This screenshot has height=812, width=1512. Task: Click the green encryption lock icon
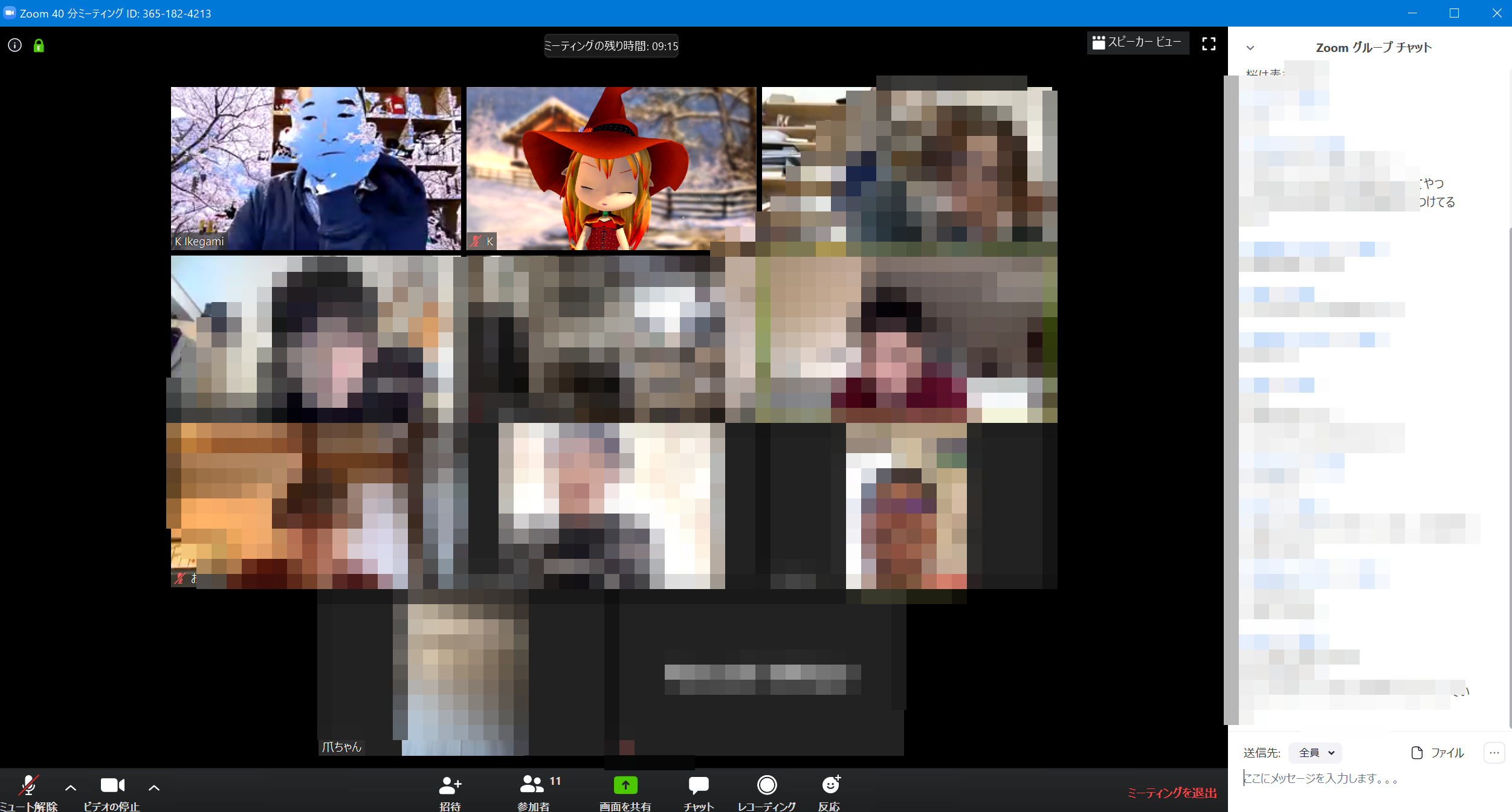click(39, 45)
